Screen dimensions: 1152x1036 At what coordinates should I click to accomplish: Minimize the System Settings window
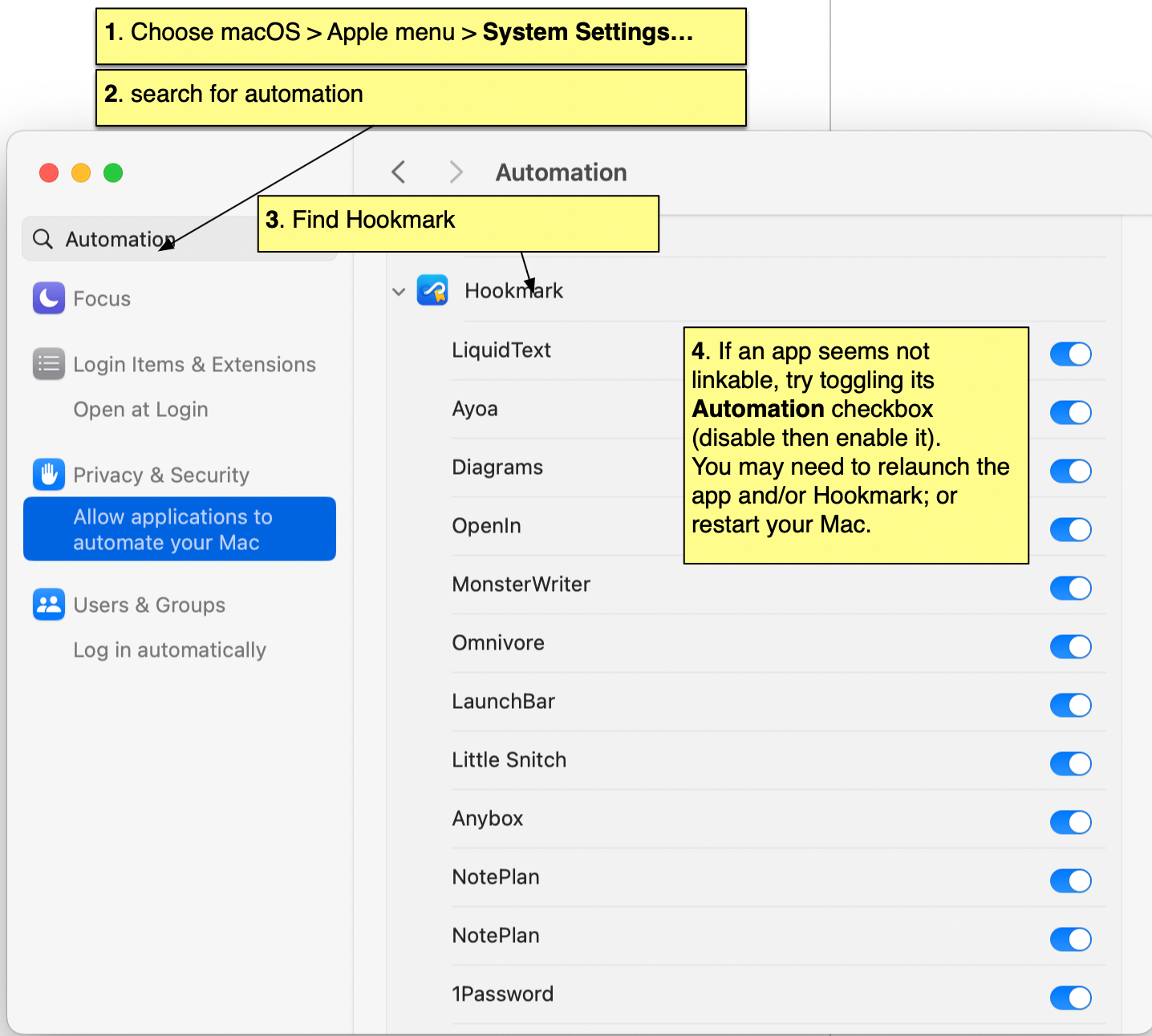tap(81, 172)
